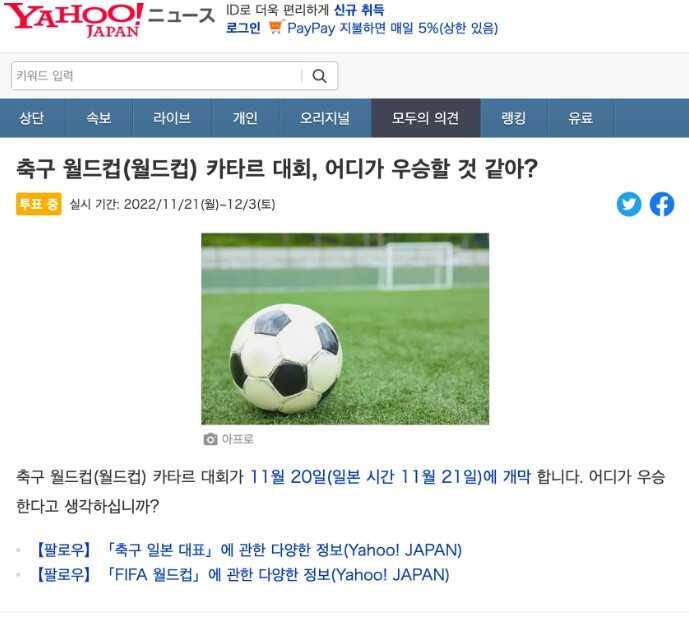Viewport: 689px width, 617px height.
Task: Share the poll on Twitter
Action: [629, 204]
